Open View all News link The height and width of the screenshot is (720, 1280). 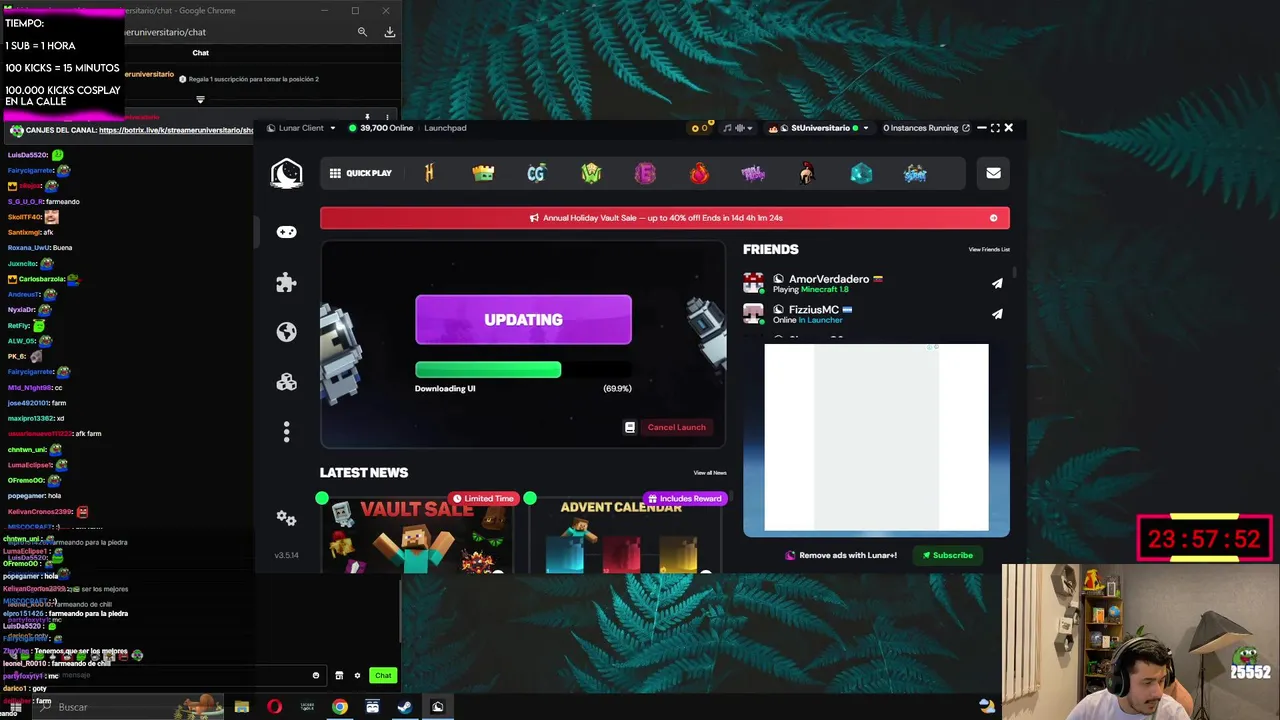click(x=710, y=473)
